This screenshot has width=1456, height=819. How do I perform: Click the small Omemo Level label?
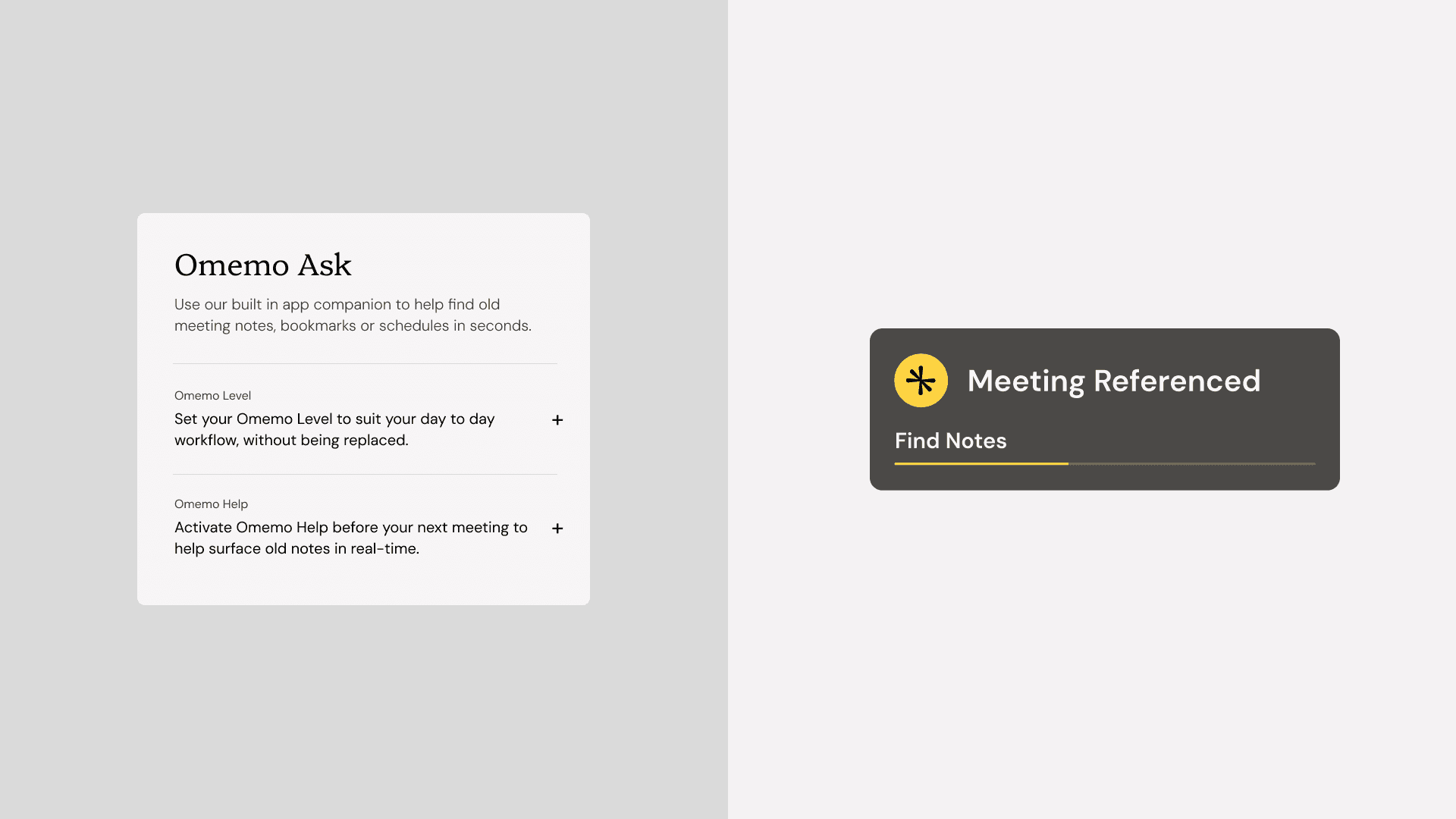[212, 396]
